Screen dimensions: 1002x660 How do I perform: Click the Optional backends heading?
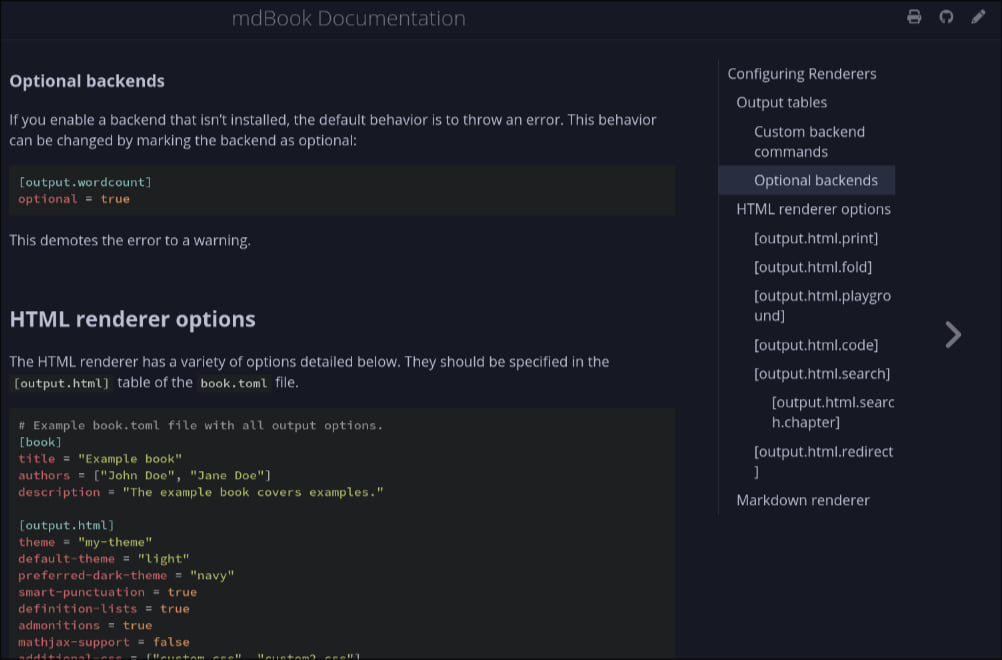pos(87,81)
